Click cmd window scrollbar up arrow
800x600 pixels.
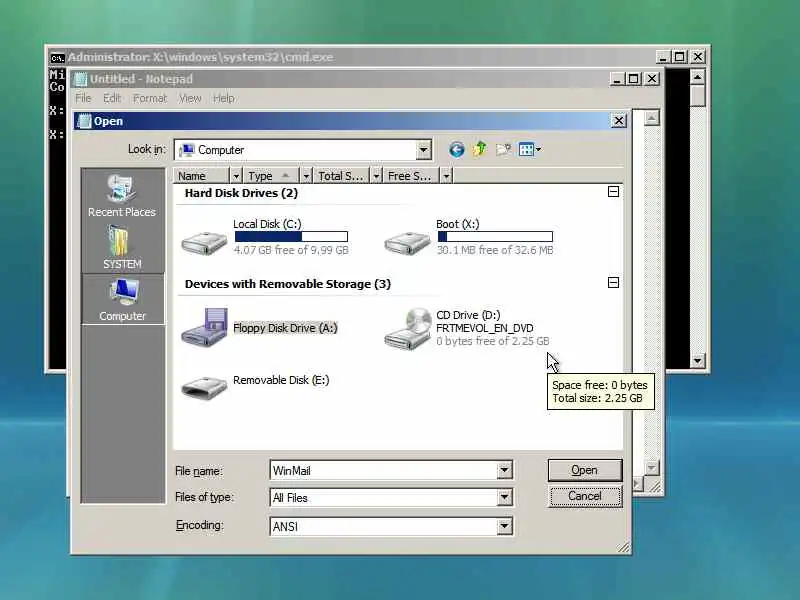tap(697, 77)
